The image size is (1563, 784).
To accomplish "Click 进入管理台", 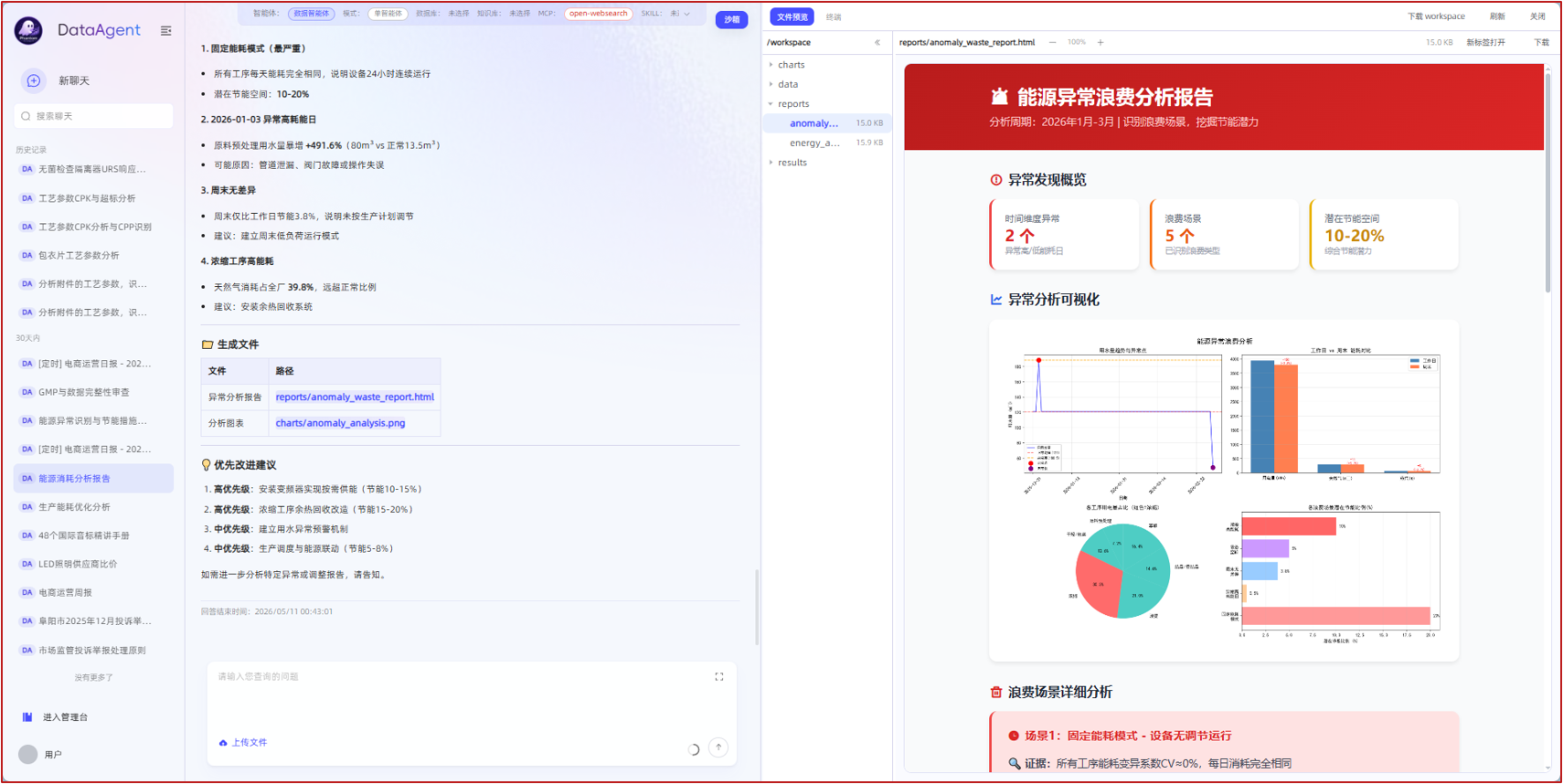I will point(66,717).
